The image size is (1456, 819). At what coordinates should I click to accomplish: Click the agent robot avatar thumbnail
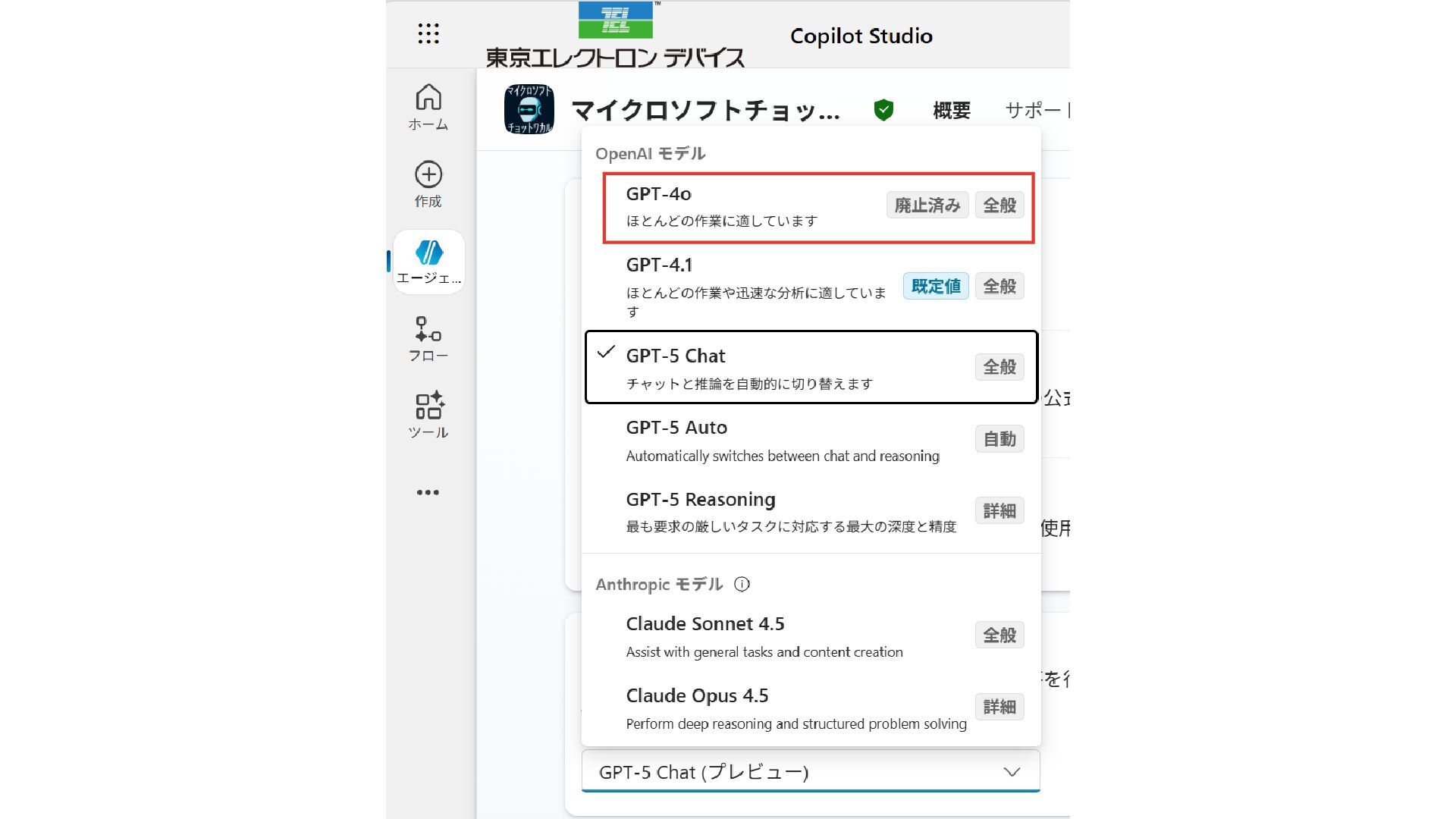529,110
